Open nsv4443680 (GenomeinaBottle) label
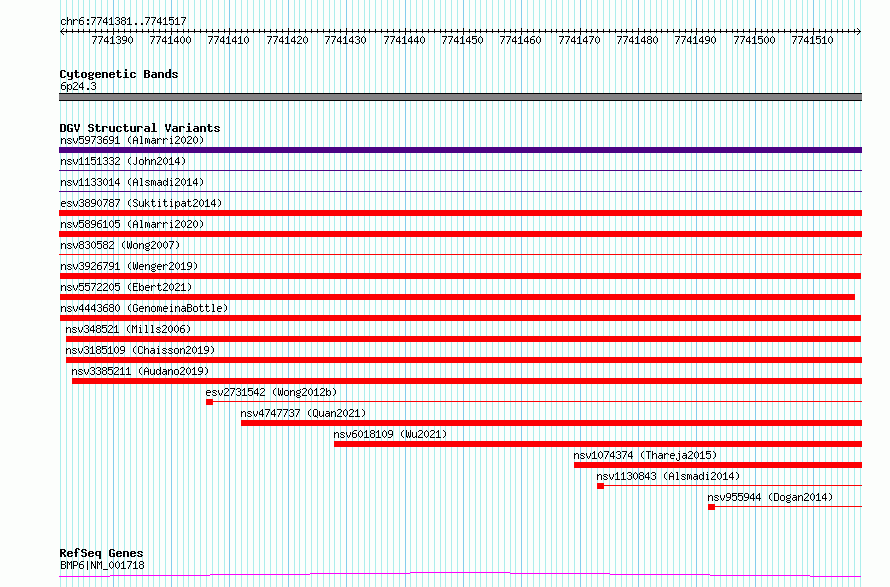890x587 pixels. (144, 308)
